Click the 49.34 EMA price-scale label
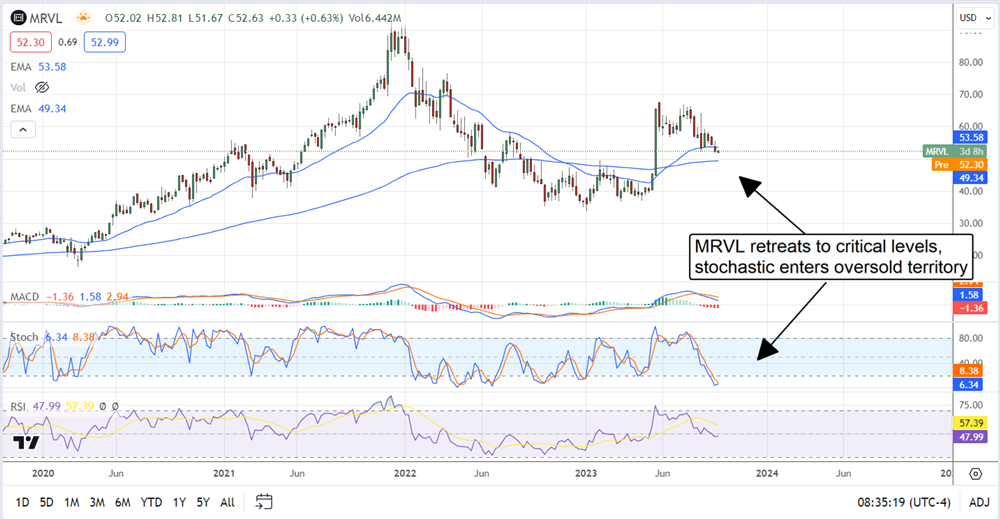This screenshot has width=1000, height=519. (x=970, y=178)
